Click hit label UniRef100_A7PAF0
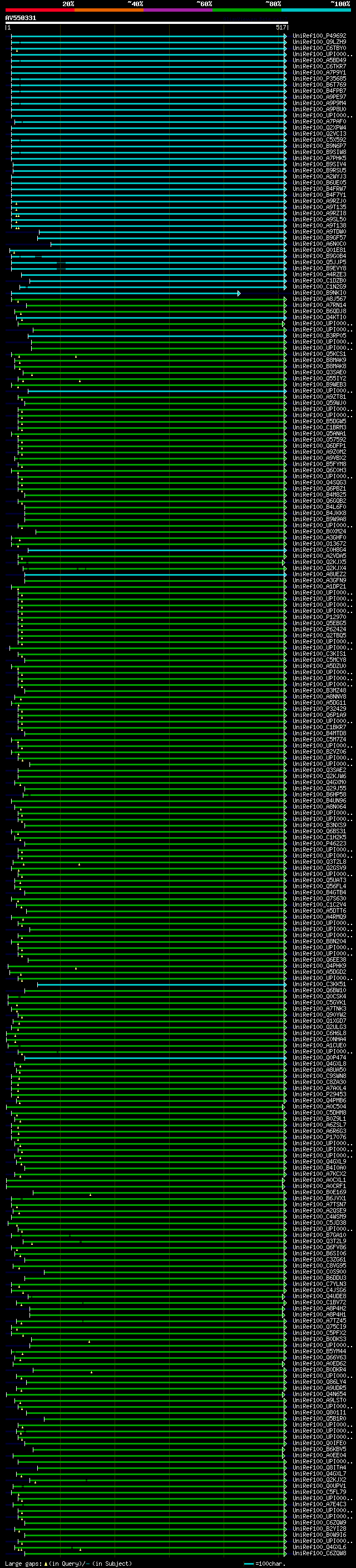 [x=319, y=122]
